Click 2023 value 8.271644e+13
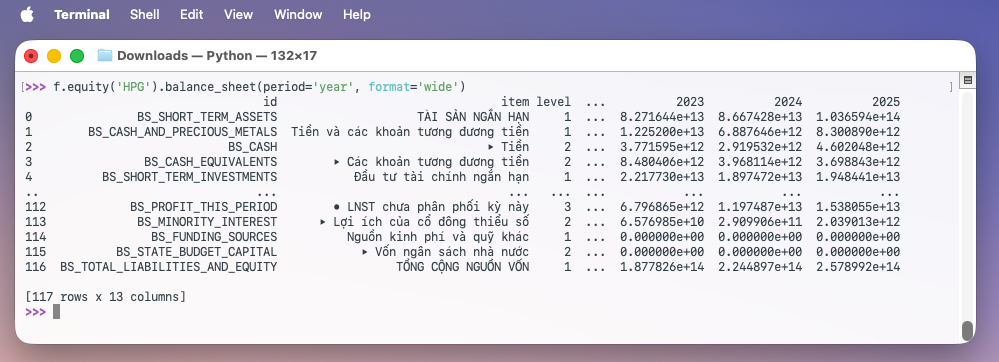Viewport: 999px width, 362px height. coord(662,117)
